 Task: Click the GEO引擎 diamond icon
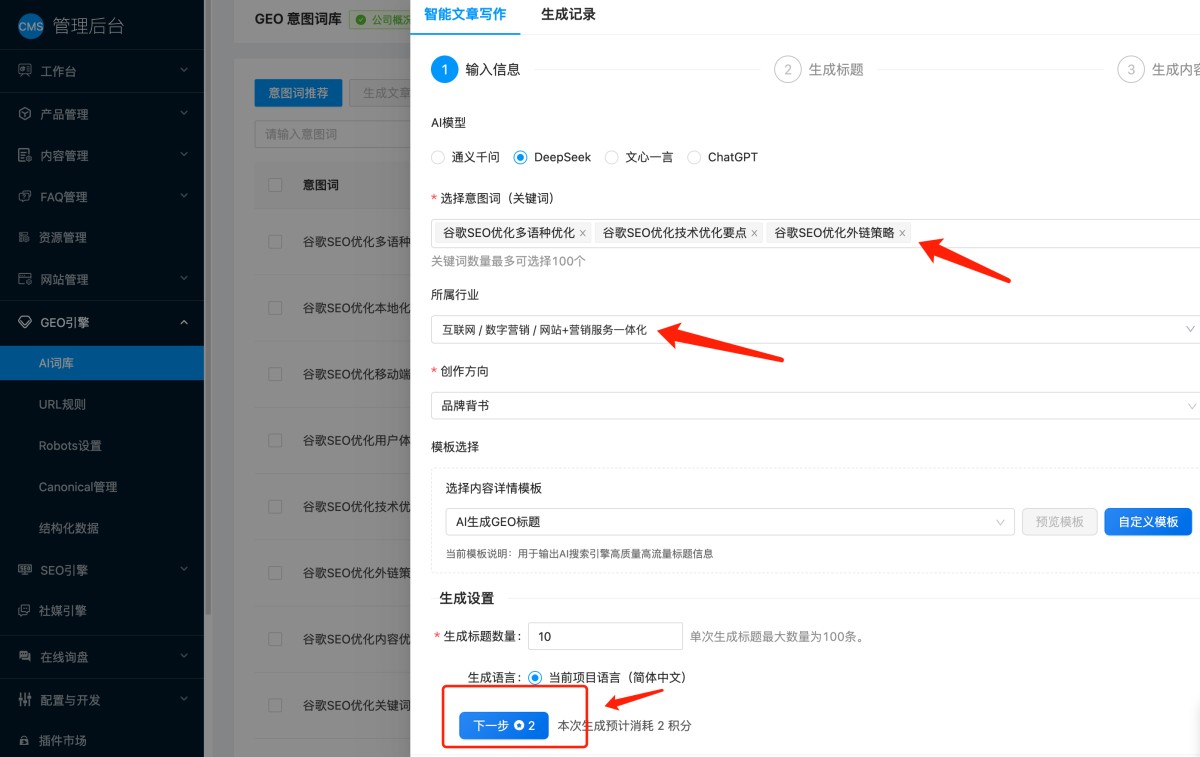click(25, 322)
